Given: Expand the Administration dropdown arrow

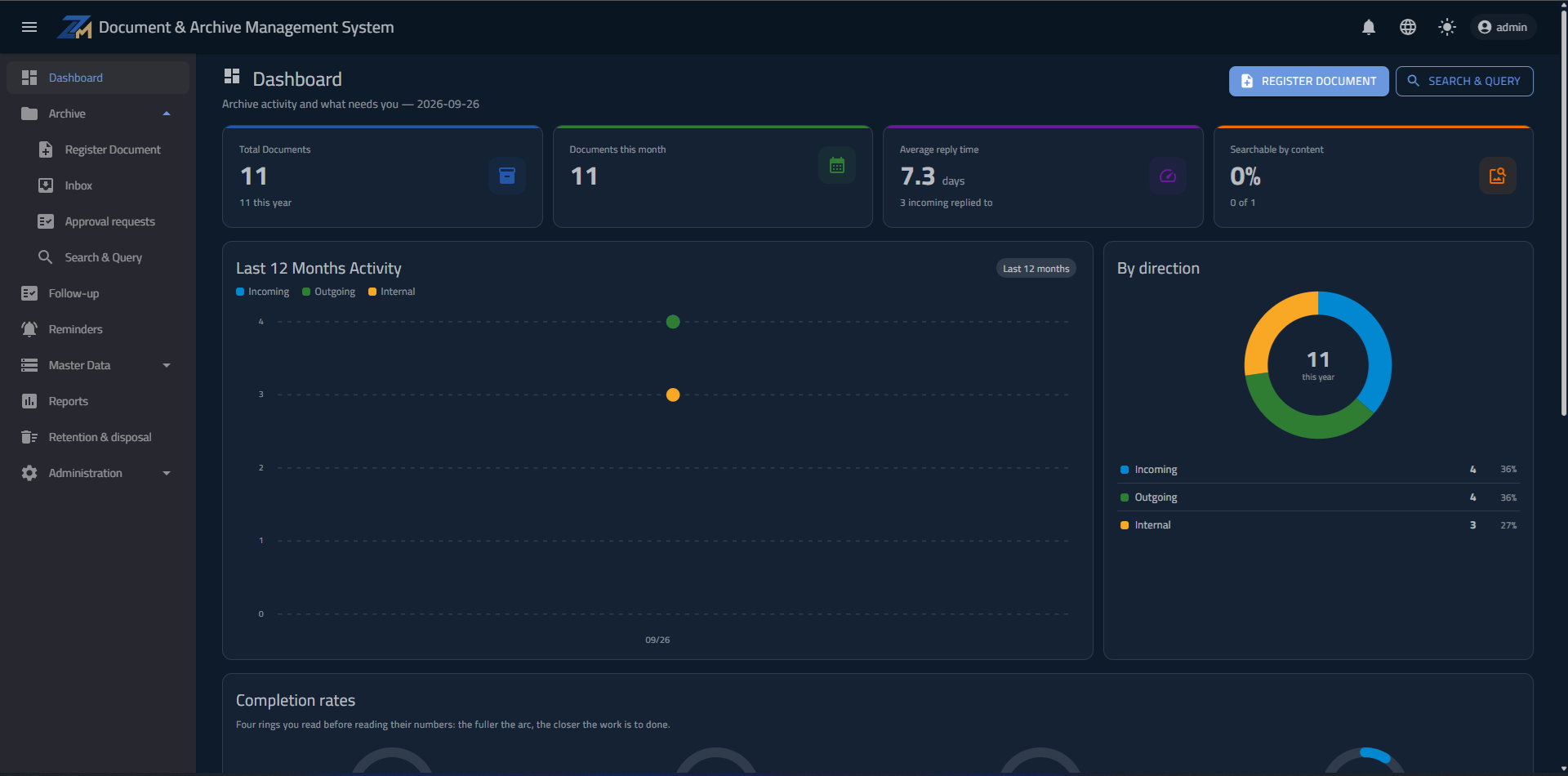Looking at the screenshot, I should pos(167,473).
